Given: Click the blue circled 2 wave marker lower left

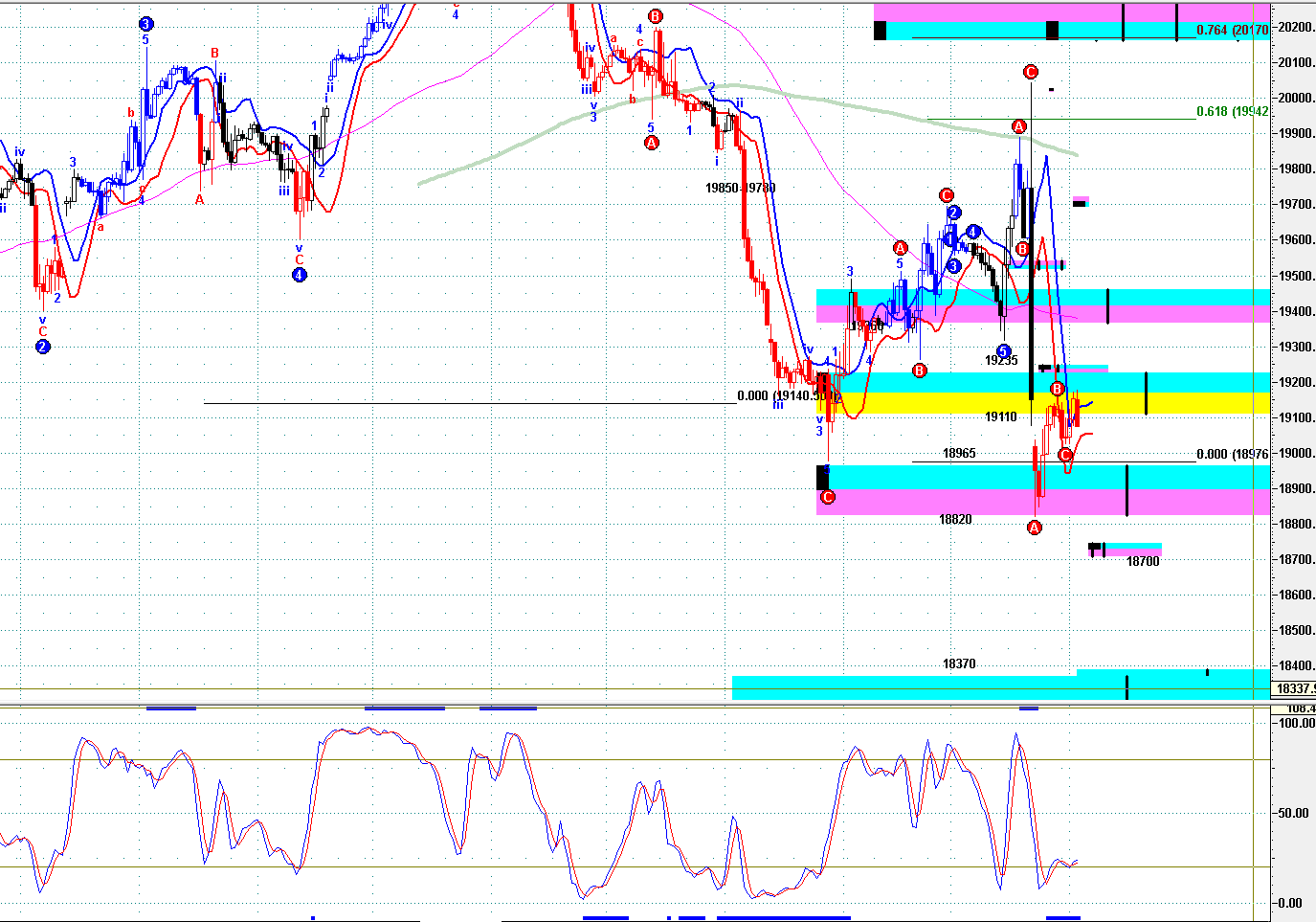Looking at the screenshot, I should click(x=41, y=347).
